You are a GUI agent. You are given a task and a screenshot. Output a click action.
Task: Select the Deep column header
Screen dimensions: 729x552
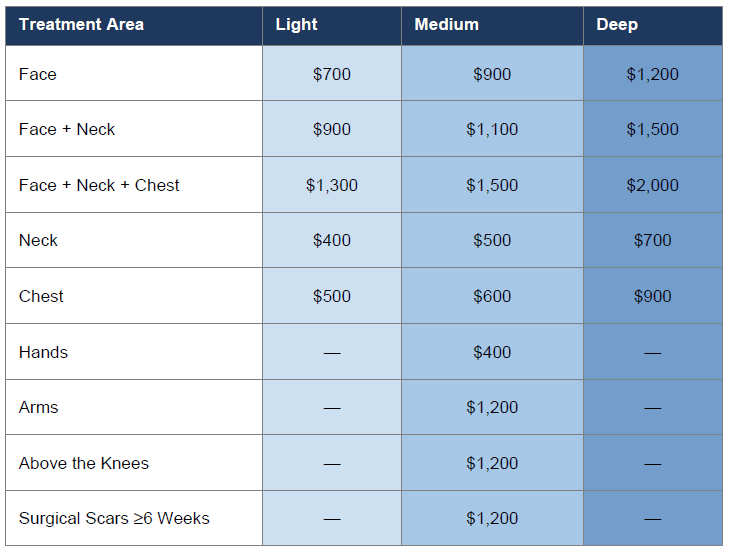[617, 25]
